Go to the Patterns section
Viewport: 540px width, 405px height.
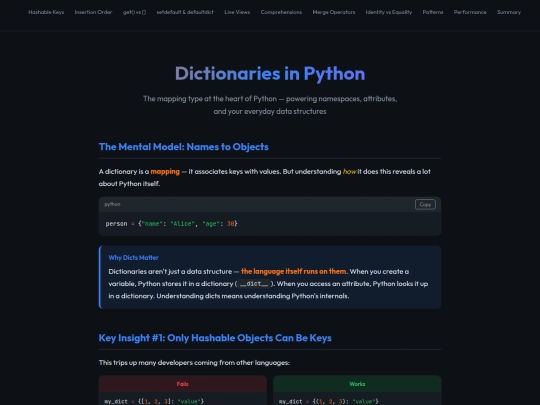(x=433, y=12)
